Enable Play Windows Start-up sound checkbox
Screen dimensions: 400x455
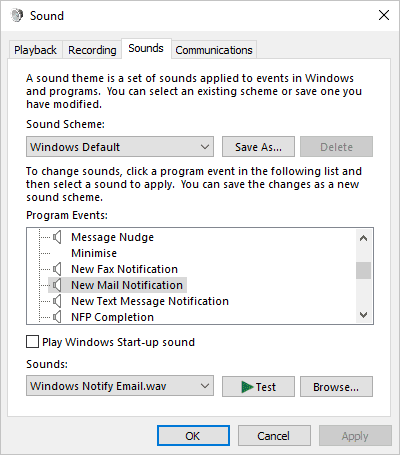(32, 342)
